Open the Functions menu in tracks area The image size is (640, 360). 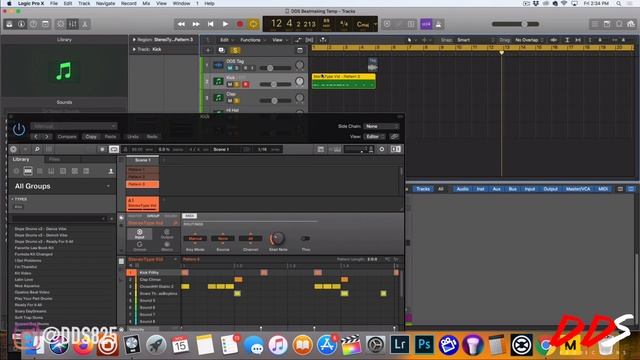(250, 40)
